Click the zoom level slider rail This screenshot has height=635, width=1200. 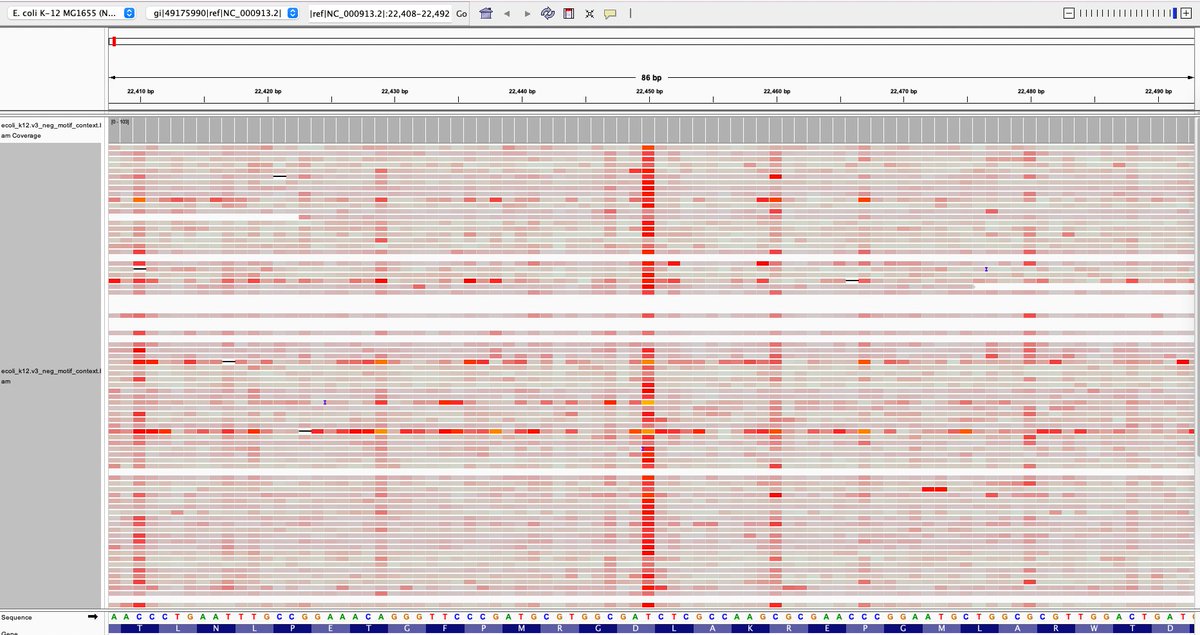1130,13
